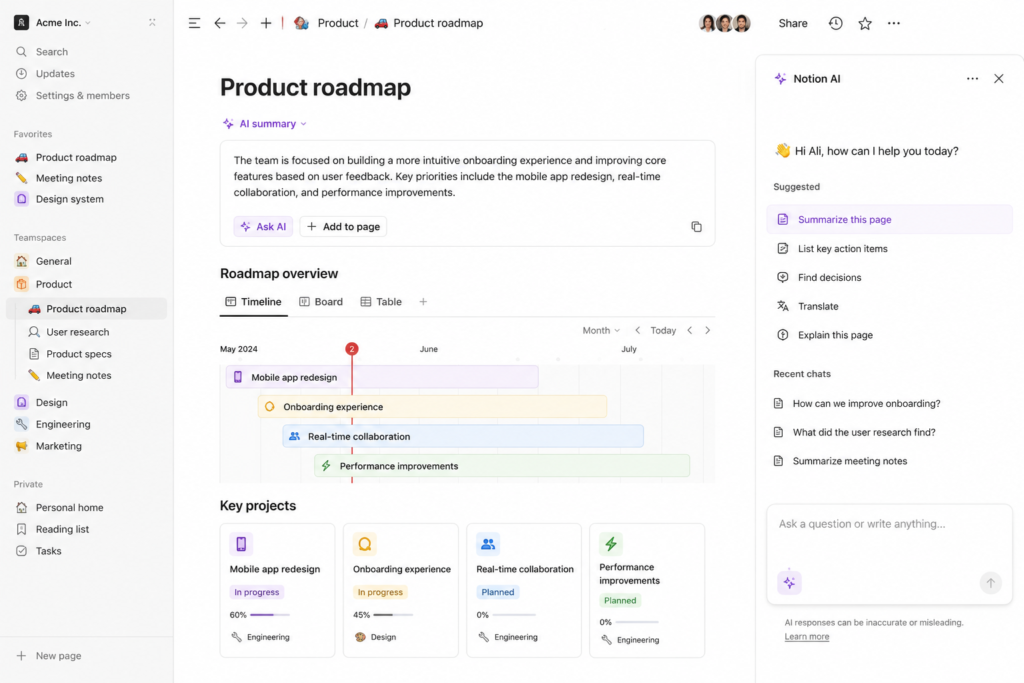
Task: Open Acme Inc. workspace switcher
Action: click(x=53, y=22)
